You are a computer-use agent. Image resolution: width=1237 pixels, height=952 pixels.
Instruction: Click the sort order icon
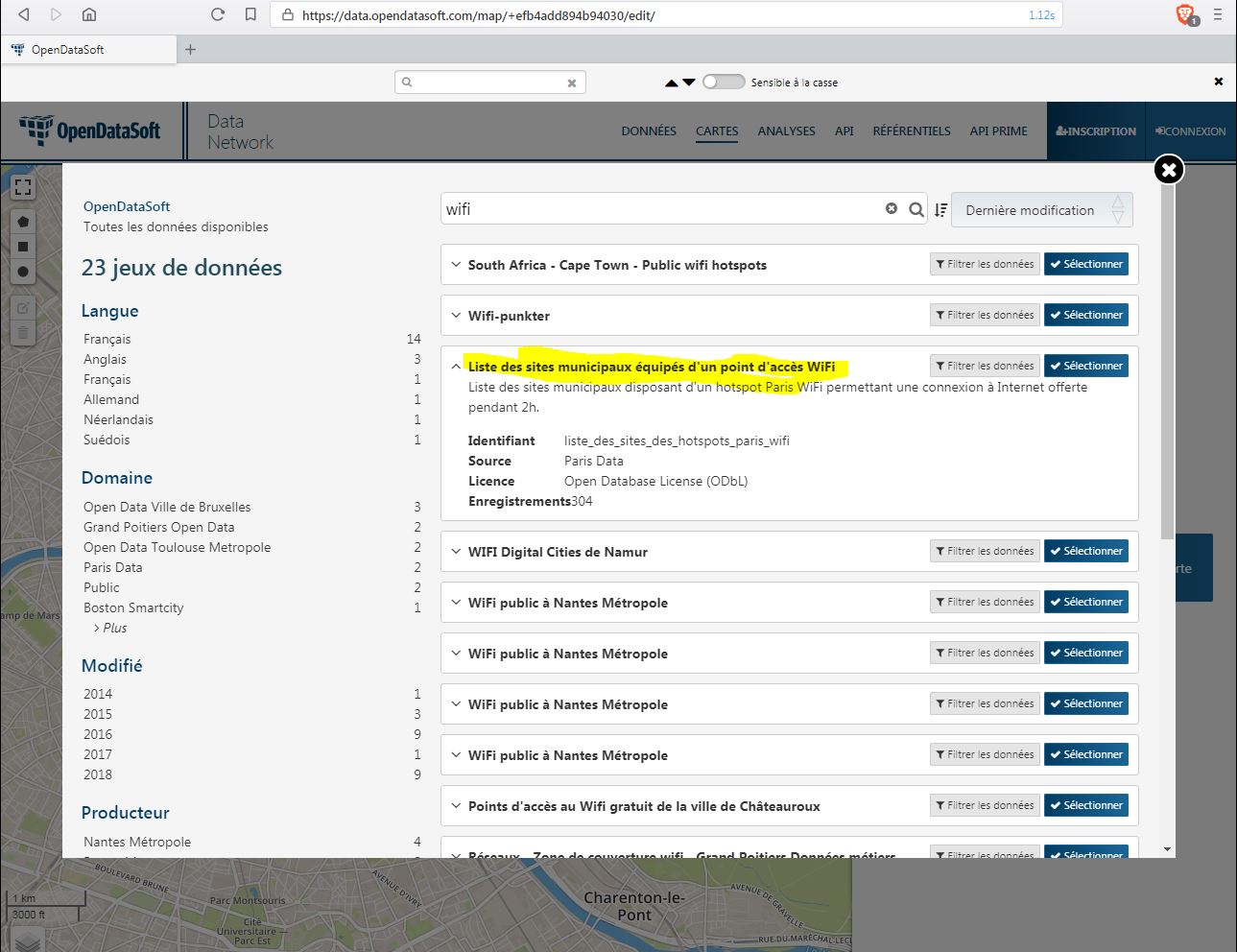[x=940, y=210]
